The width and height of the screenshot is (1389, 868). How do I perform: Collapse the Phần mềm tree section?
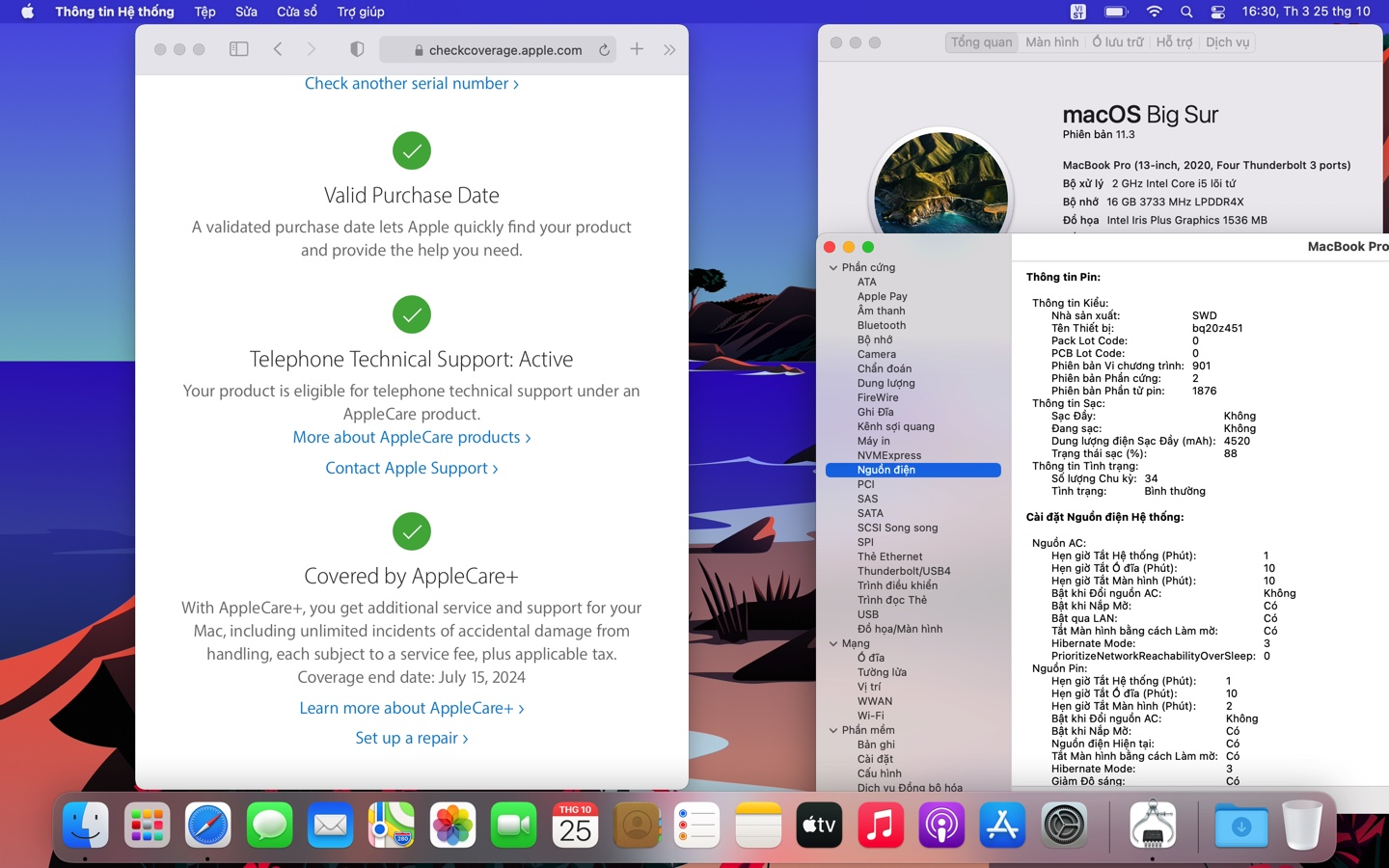point(833,731)
